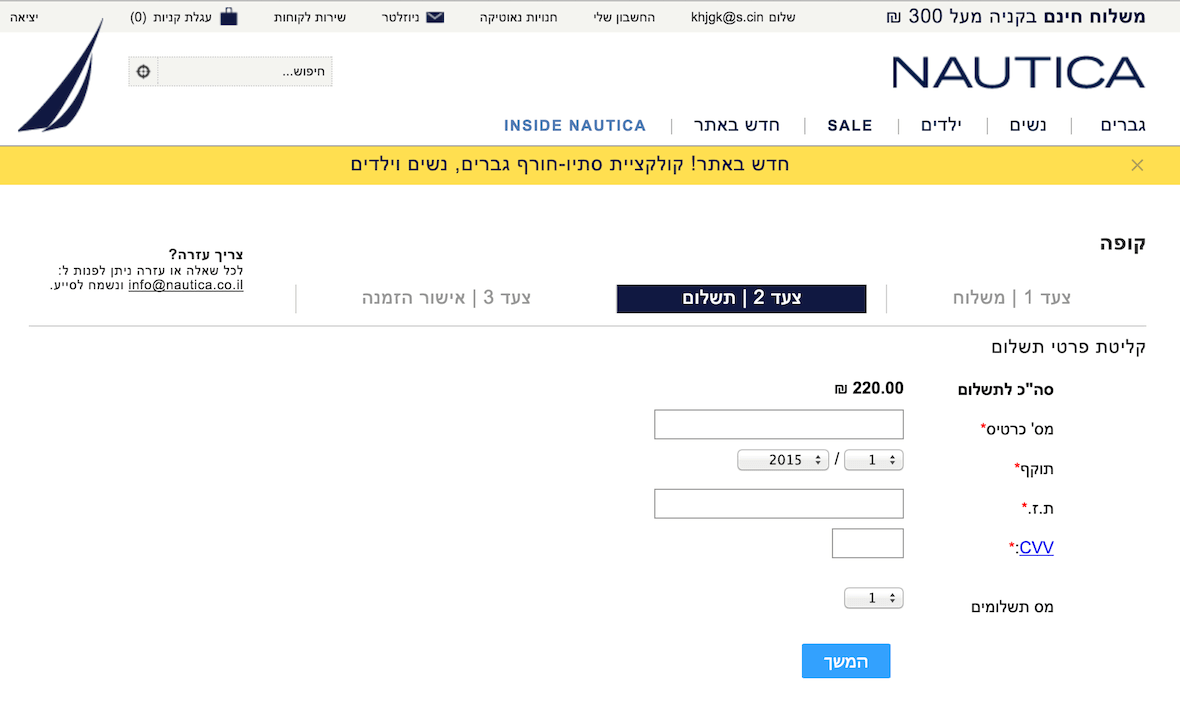The image size is (1180, 724).
Task: Click the newsletter envelope icon
Action: pyautogui.click(x=435, y=17)
